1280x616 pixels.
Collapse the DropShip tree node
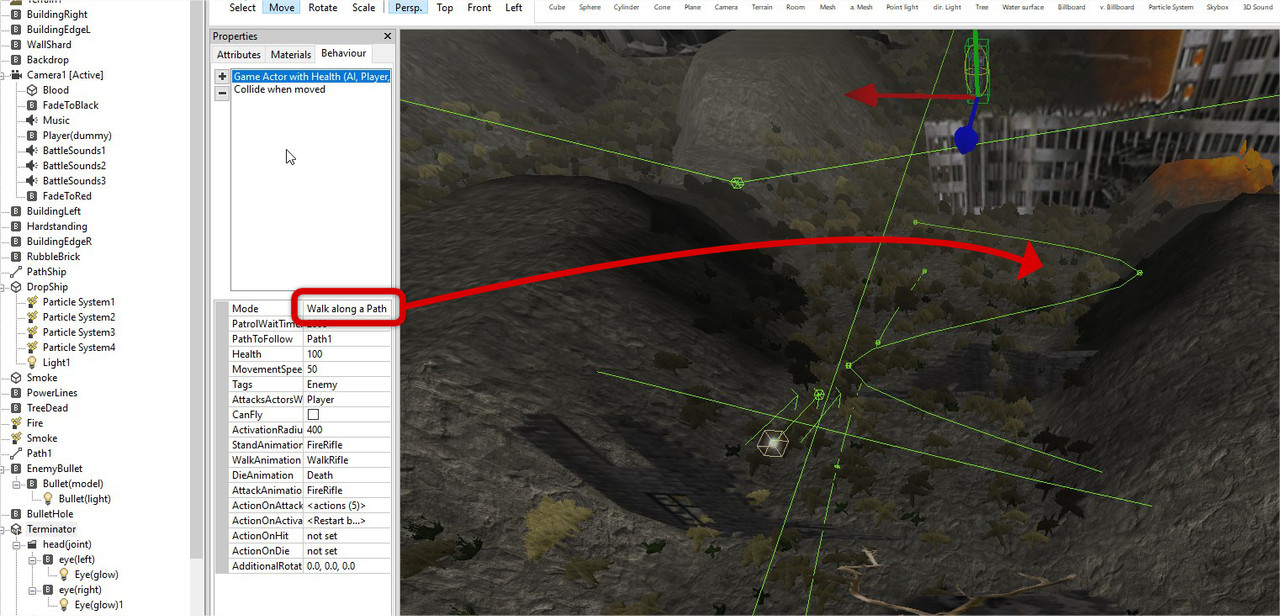point(4,287)
